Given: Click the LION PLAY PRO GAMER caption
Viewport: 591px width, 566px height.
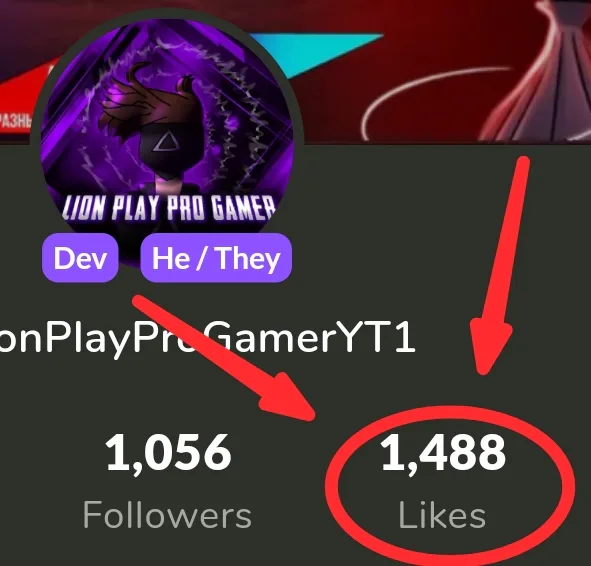Looking at the screenshot, I should click(169, 208).
